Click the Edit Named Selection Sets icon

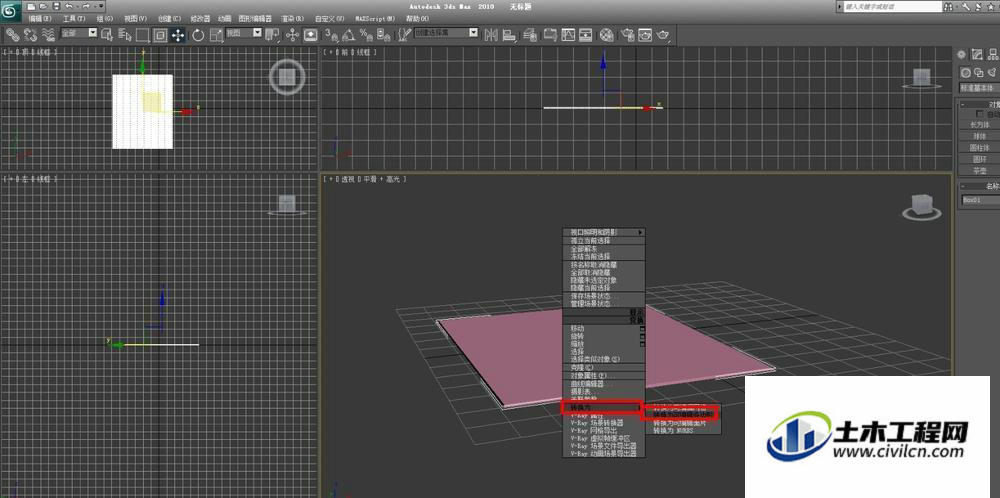click(x=403, y=34)
